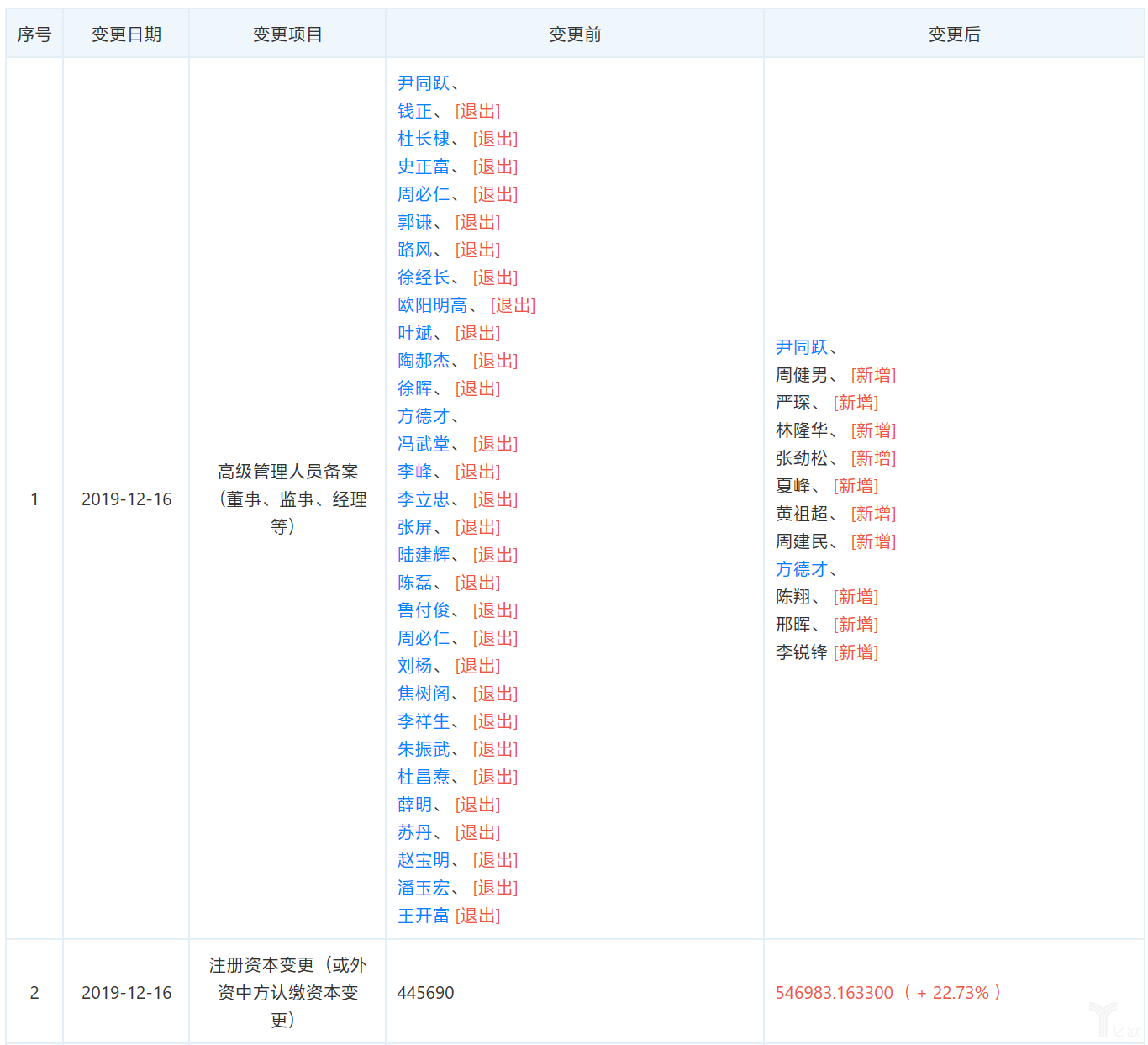Viewport: 1148px width, 1045px height.
Task: Open the 欧阳明高 name link
Action: click(x=433, y=305)
